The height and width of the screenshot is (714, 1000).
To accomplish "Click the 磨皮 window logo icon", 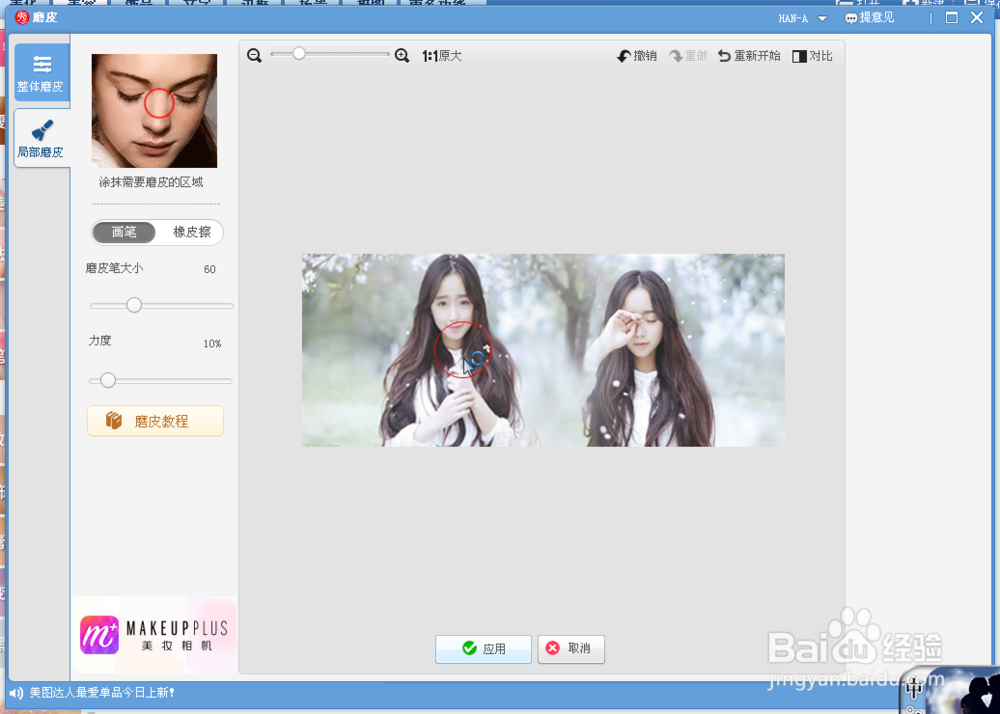I will 22,17.
